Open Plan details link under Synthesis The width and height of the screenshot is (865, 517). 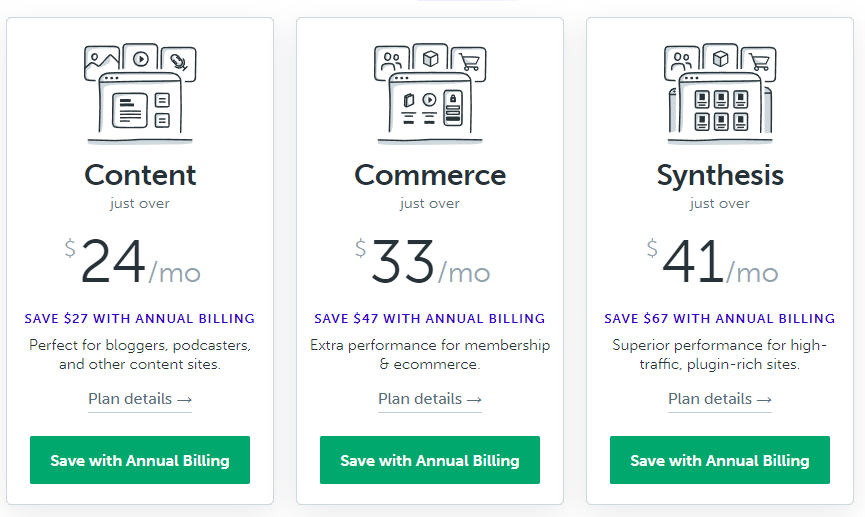pos(720,399)
